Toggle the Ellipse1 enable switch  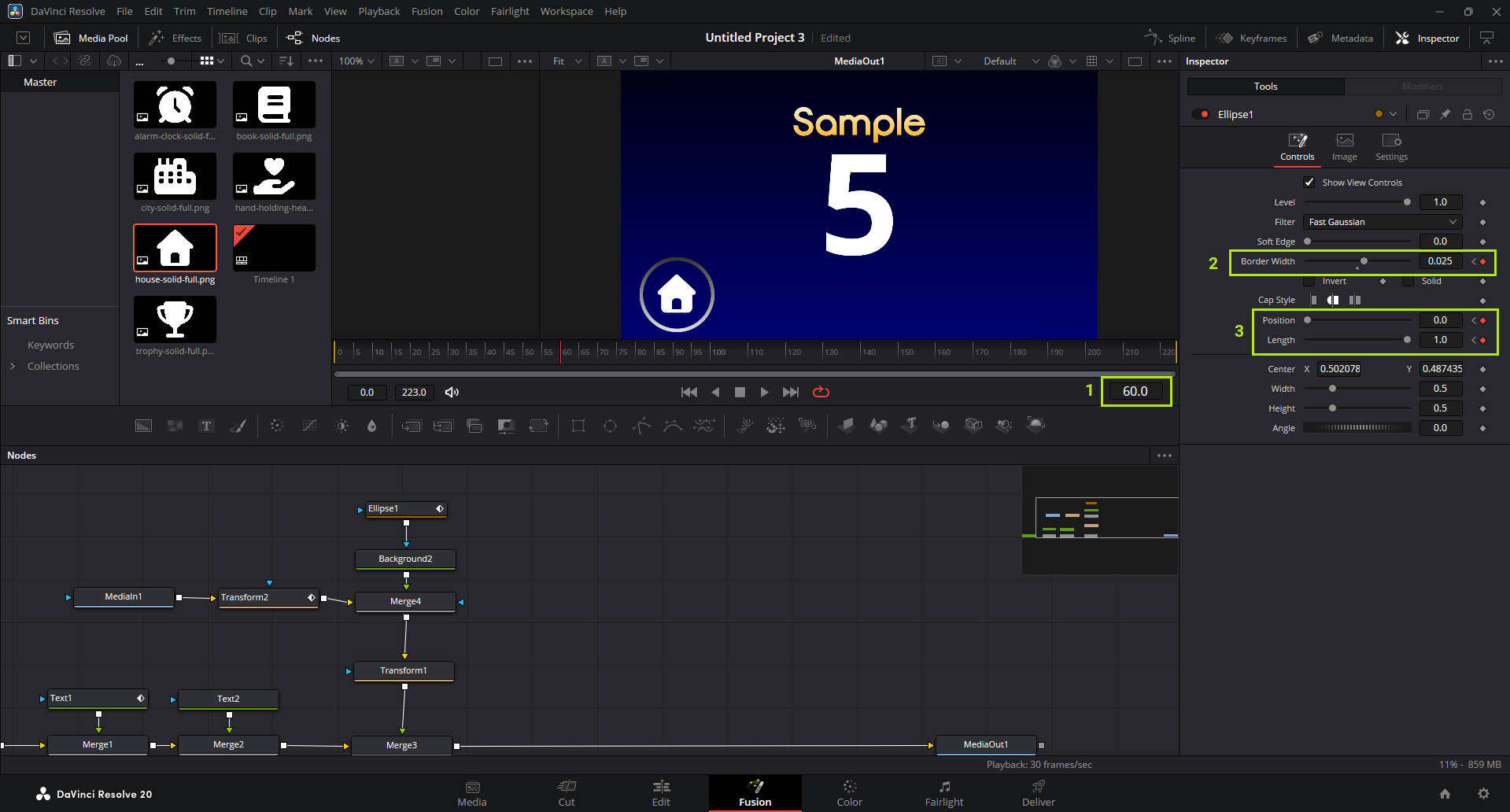(1201, 114)
